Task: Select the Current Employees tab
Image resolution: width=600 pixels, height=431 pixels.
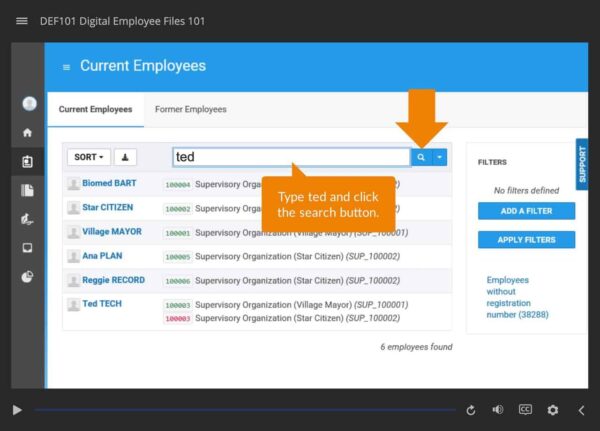Action: pyautogui.click(x=95, y=109)
